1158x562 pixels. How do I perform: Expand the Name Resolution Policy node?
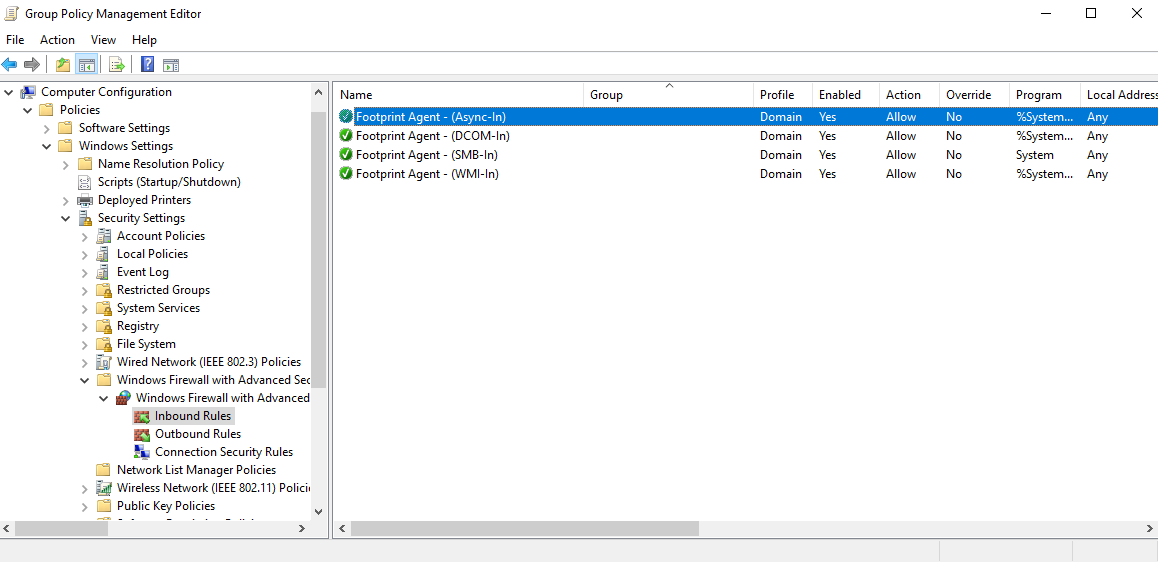66,164
